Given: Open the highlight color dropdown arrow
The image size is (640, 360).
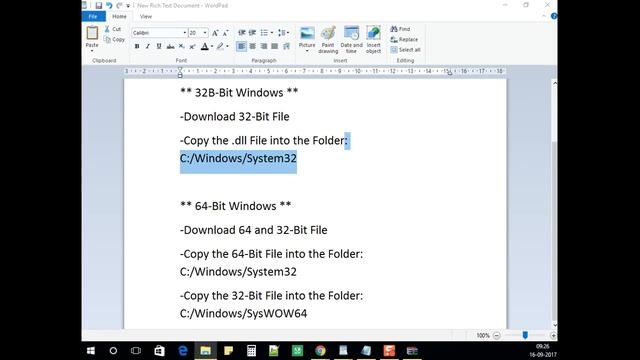Looking at the screenshot, I should [x=227, y=47].
